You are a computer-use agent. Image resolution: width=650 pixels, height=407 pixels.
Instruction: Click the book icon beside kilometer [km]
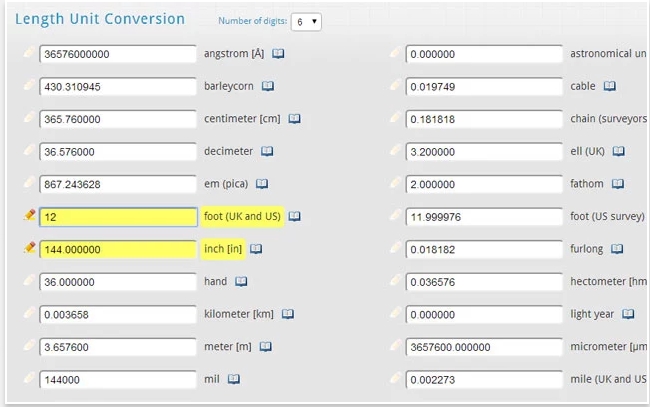click(x=287, y=314)
